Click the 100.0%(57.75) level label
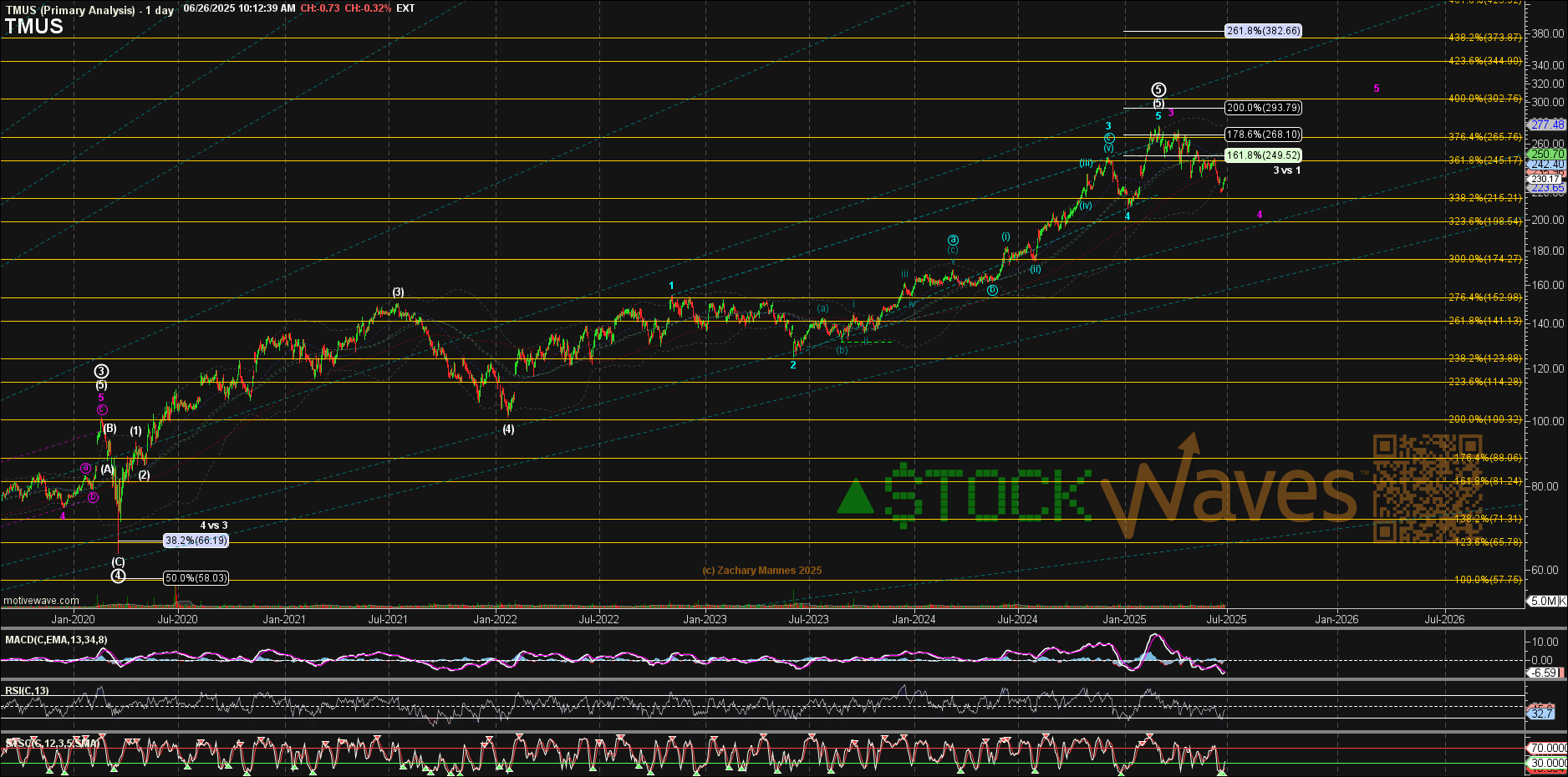Screen dimensions: 1568x777 tap(1488, 580)
